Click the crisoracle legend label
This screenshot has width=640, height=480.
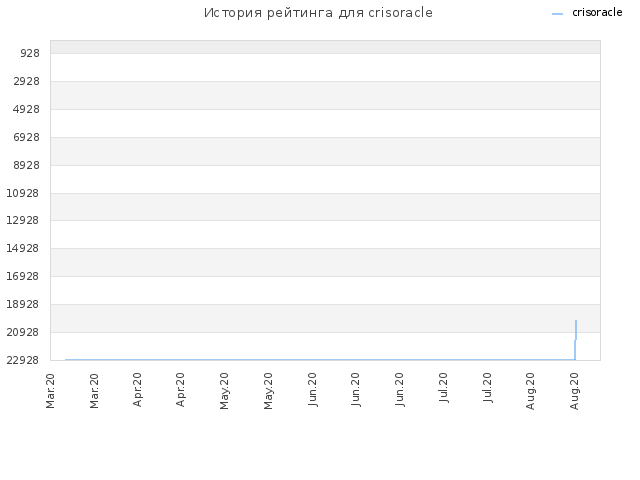597,13
